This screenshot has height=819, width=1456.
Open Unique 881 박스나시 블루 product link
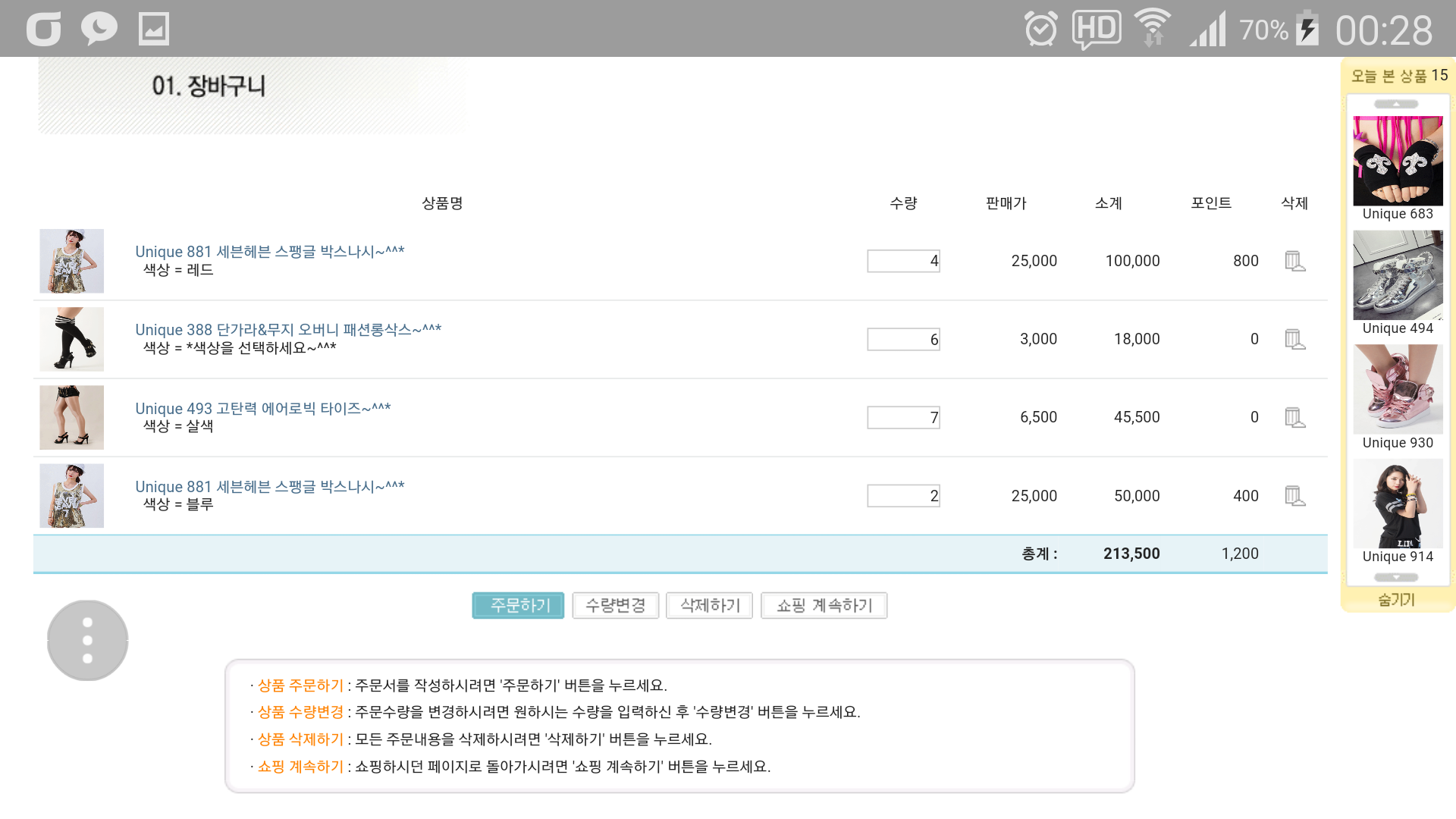pos(270,487)
